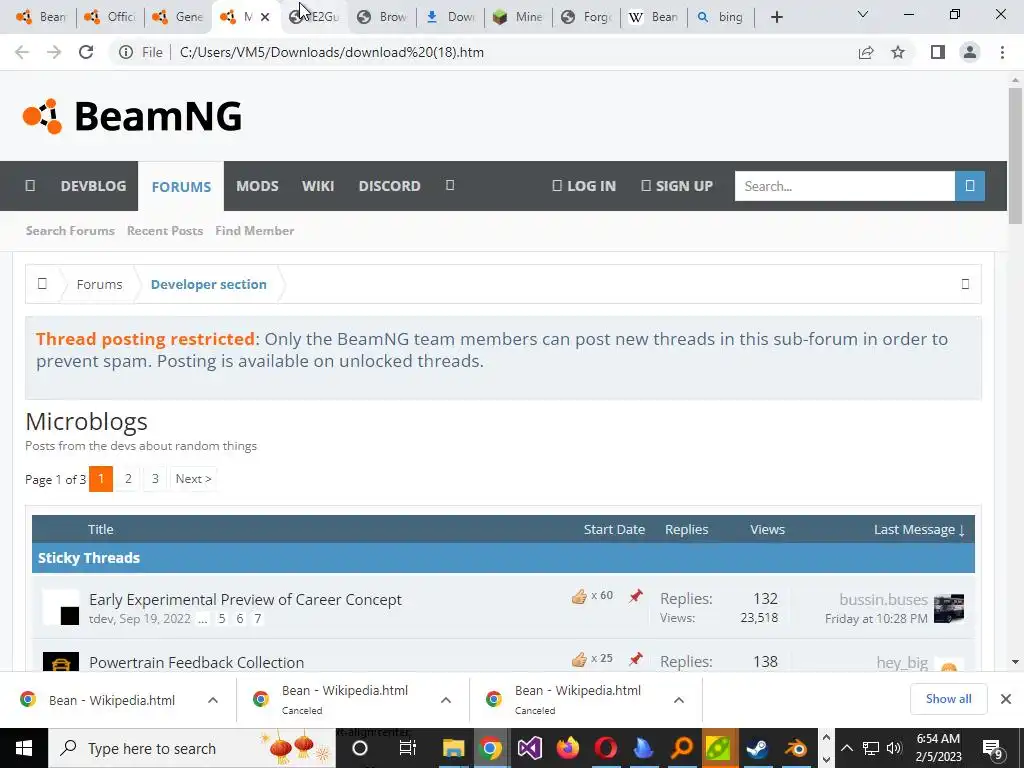Viewport: 1024px width, 768px height.
Task: Open Recent Posts link
Action: click(x=165, y=231)
